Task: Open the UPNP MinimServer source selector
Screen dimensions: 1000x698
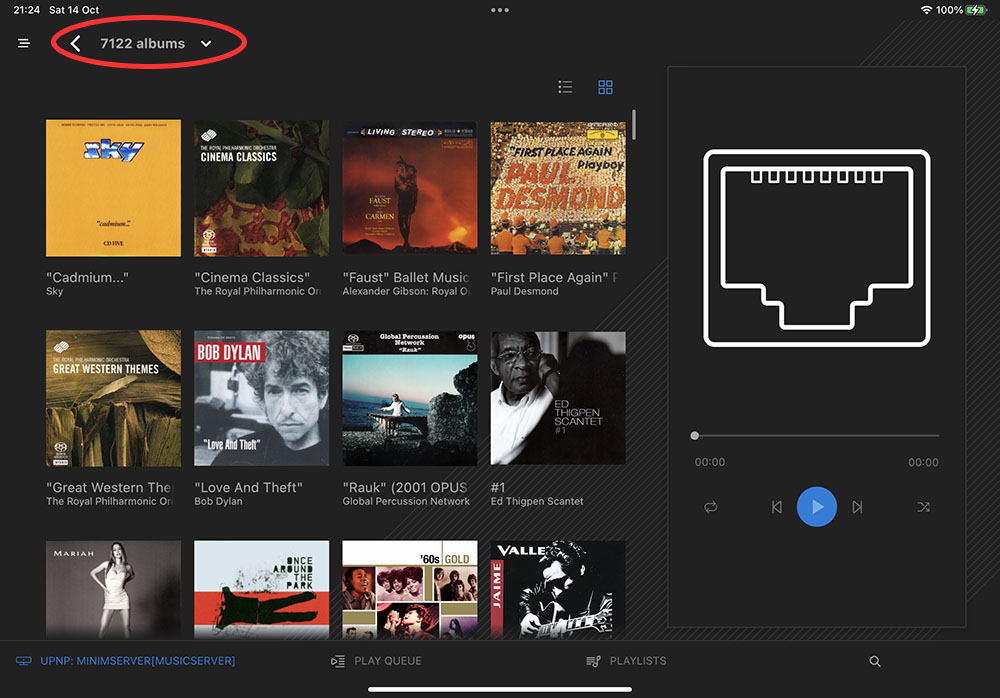Action: pyautogui.click(x=126, y=661)
